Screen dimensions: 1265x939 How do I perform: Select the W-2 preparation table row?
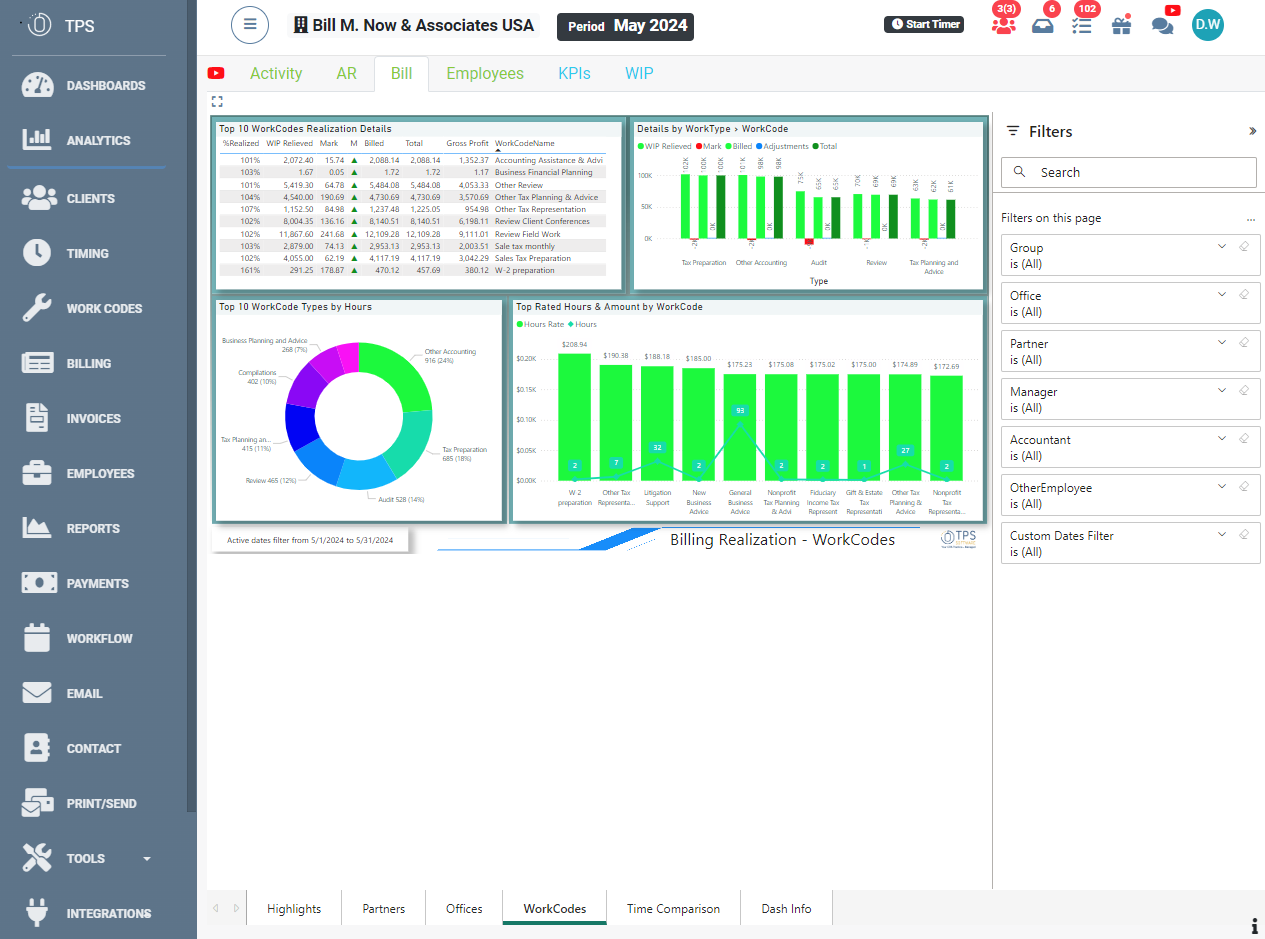coord(411,270)
